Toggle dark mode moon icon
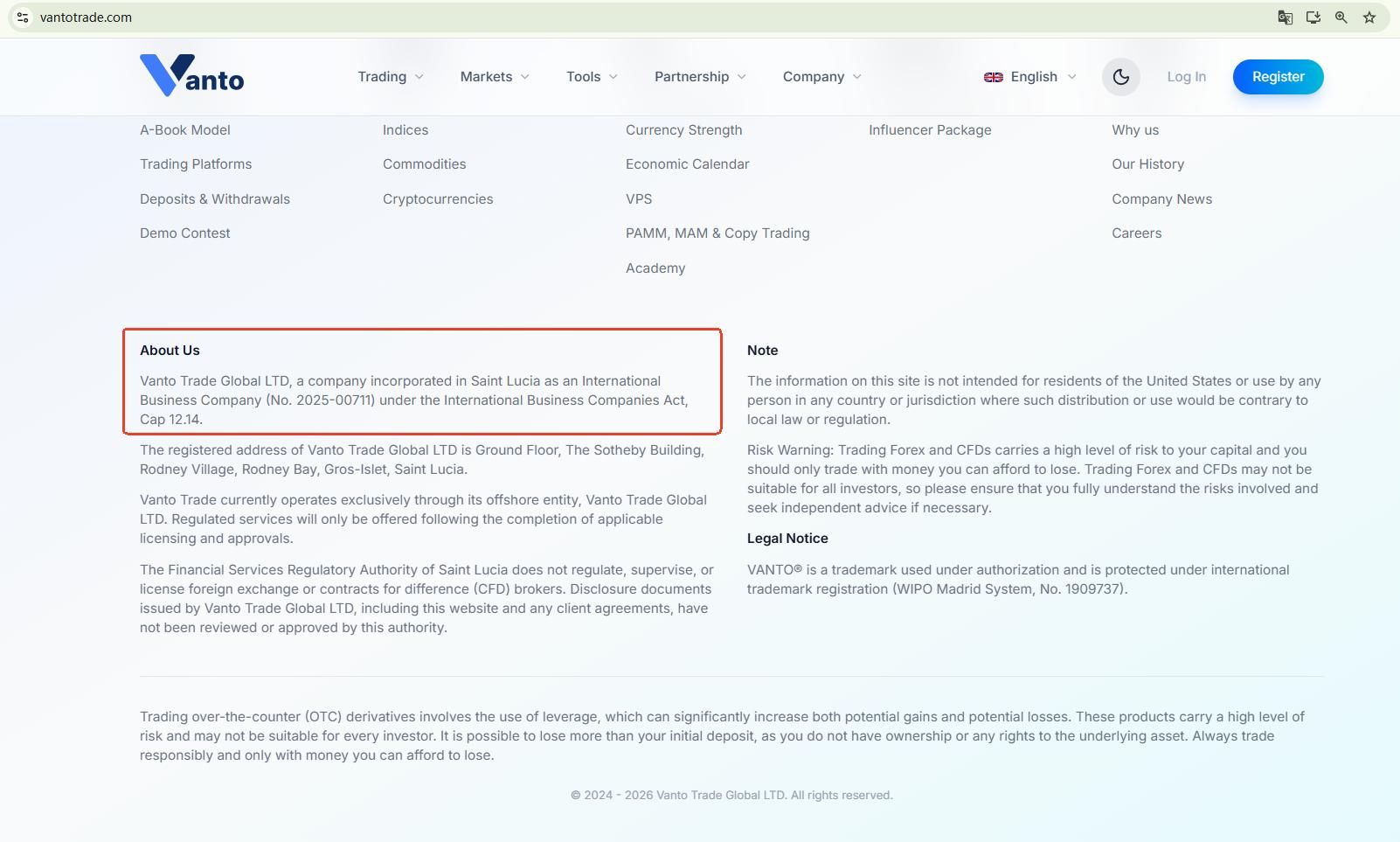This screenshot has height=842, width=1400. pos(1121,77)
